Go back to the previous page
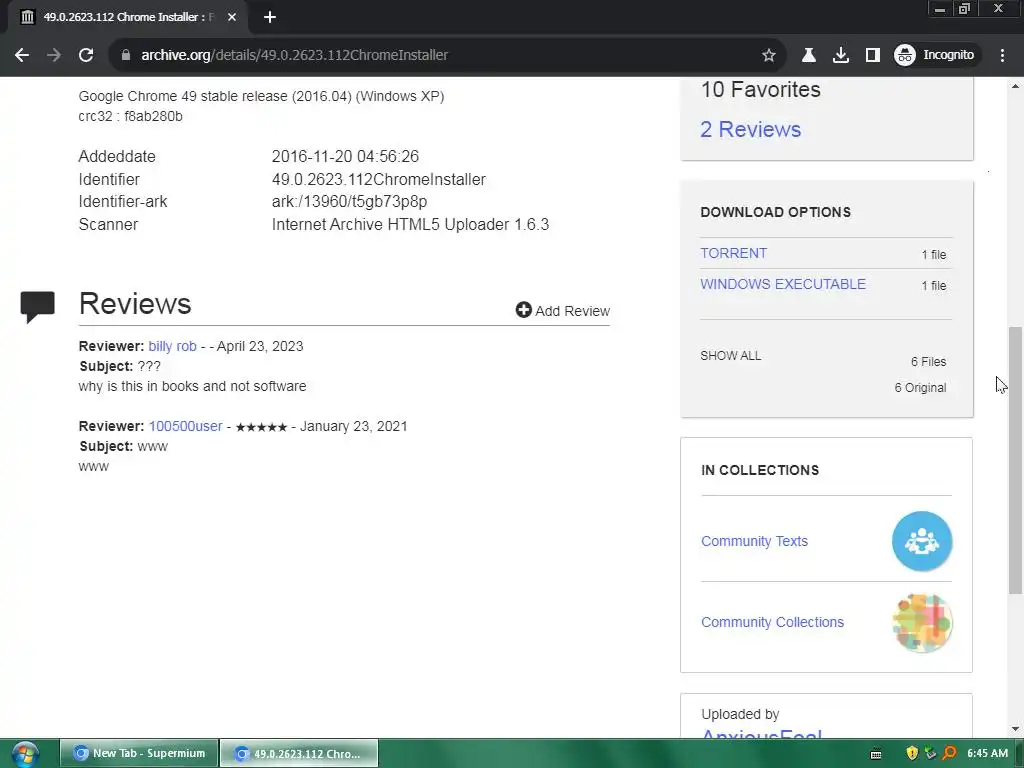The image size is (1024, 768). pyautogui.click(x=22, y=55)
